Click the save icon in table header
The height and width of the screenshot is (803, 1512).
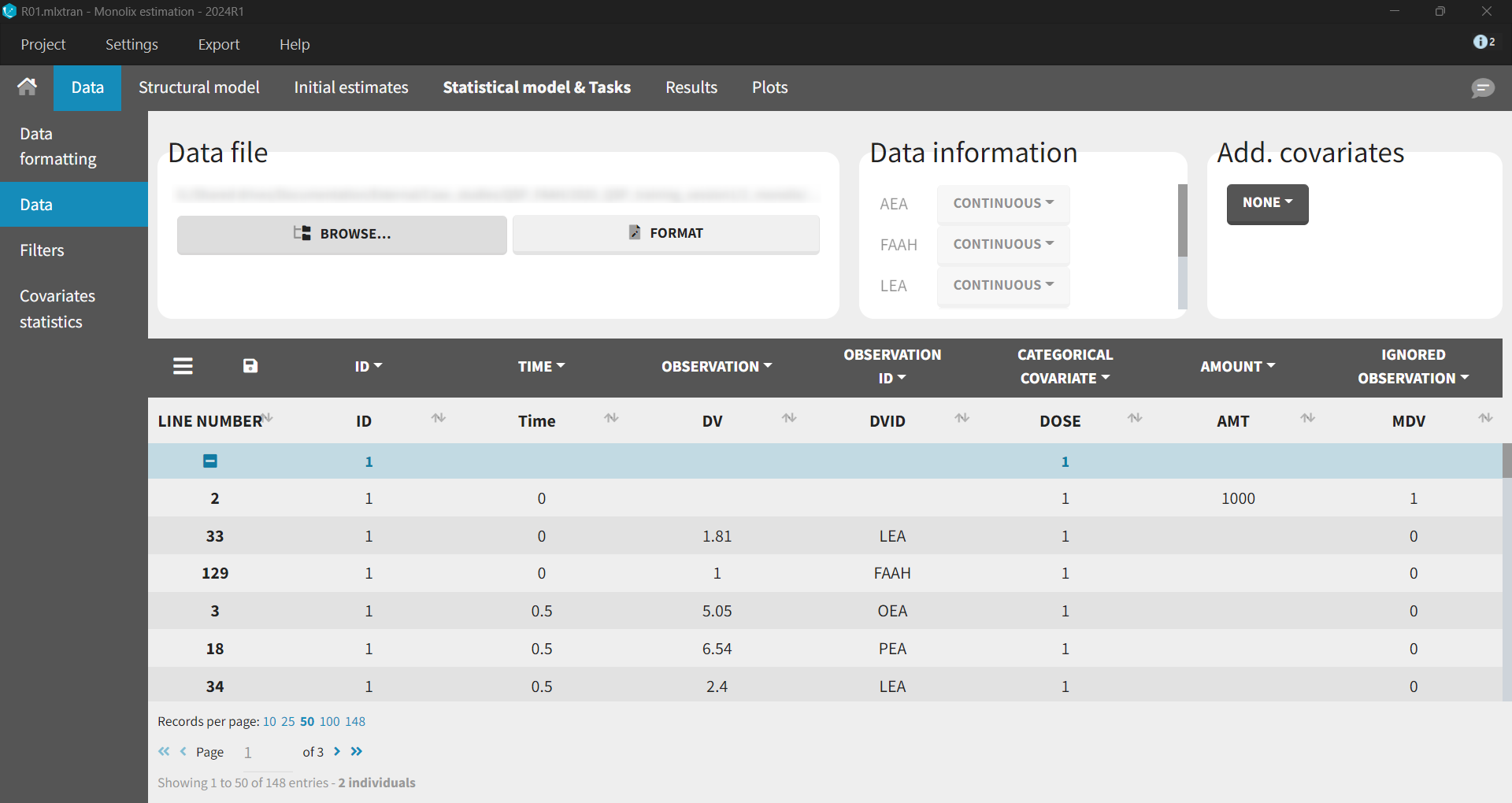tap(250, 366)
